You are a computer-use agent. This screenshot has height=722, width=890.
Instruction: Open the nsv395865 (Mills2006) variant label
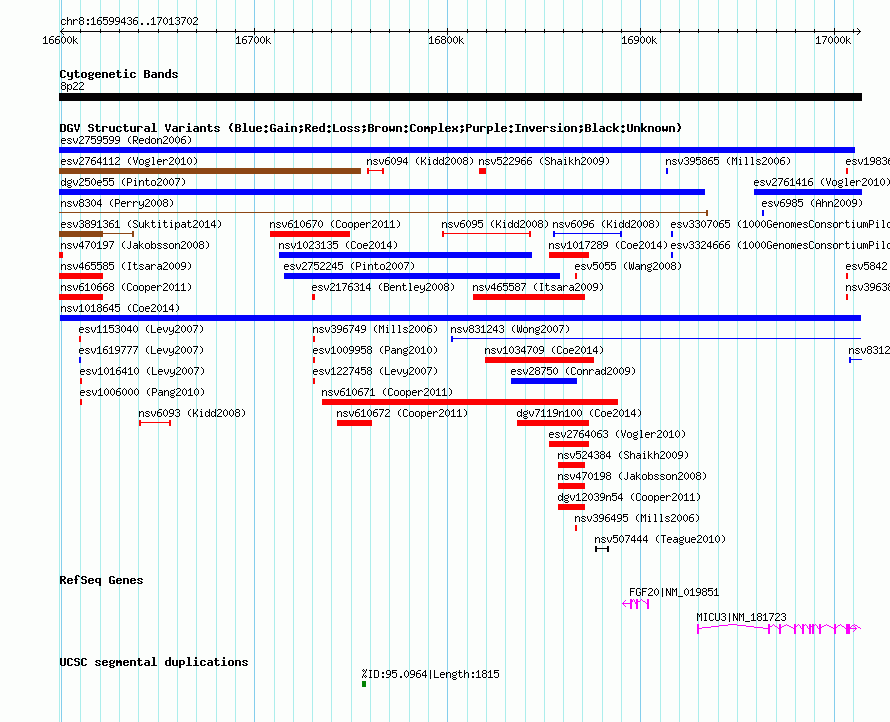pos(728,161)
